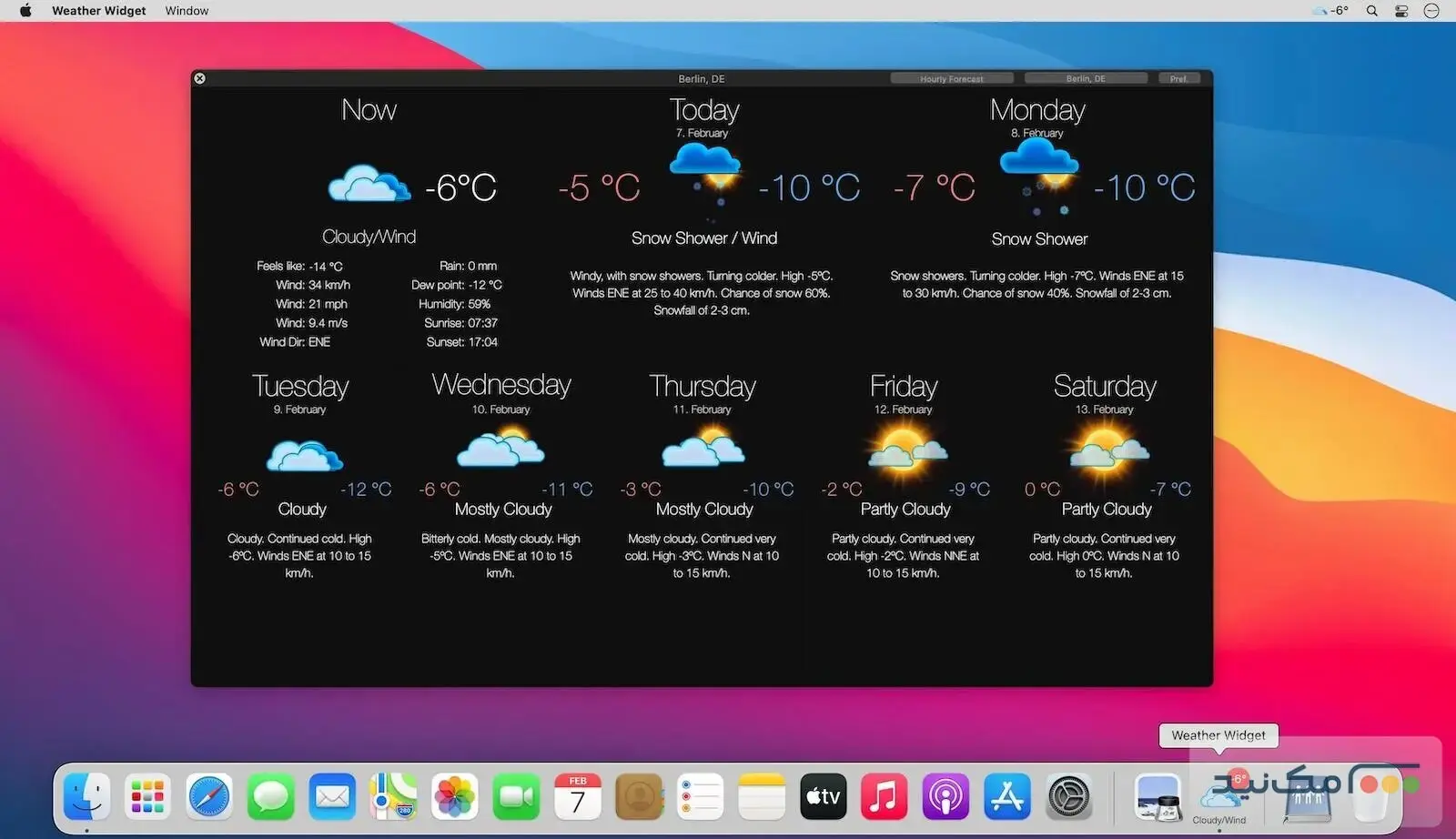Open the Calendar app showing Feb 7

[x=577, y=796]
